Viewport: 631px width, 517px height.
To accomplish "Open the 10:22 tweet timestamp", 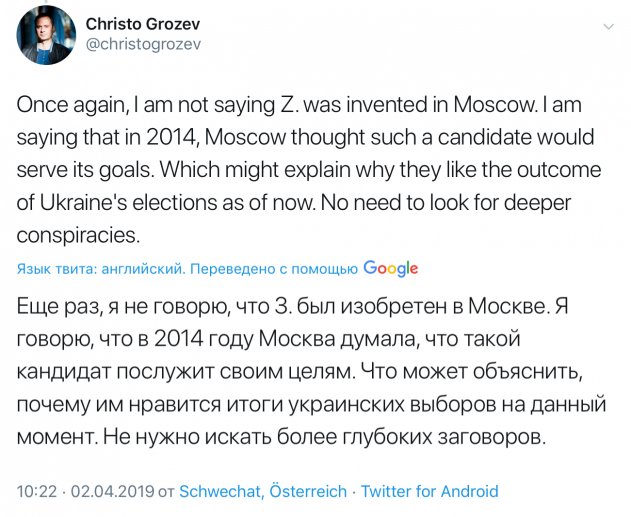I will [37, 492].
